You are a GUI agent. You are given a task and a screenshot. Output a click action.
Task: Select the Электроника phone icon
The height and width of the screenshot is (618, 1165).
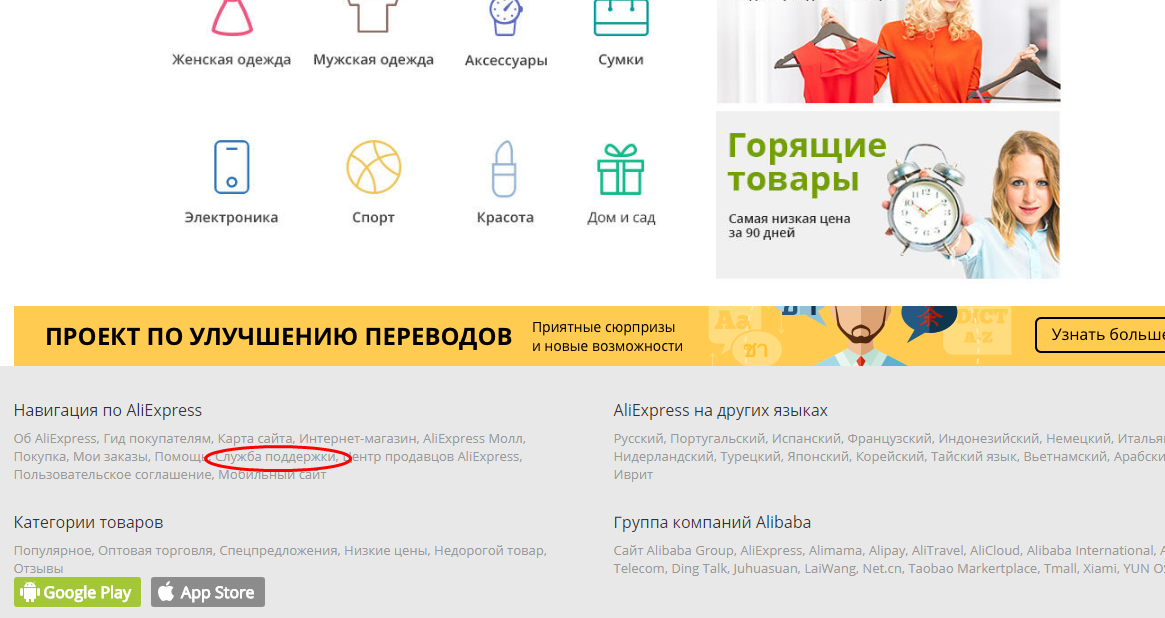pos(232,167)
